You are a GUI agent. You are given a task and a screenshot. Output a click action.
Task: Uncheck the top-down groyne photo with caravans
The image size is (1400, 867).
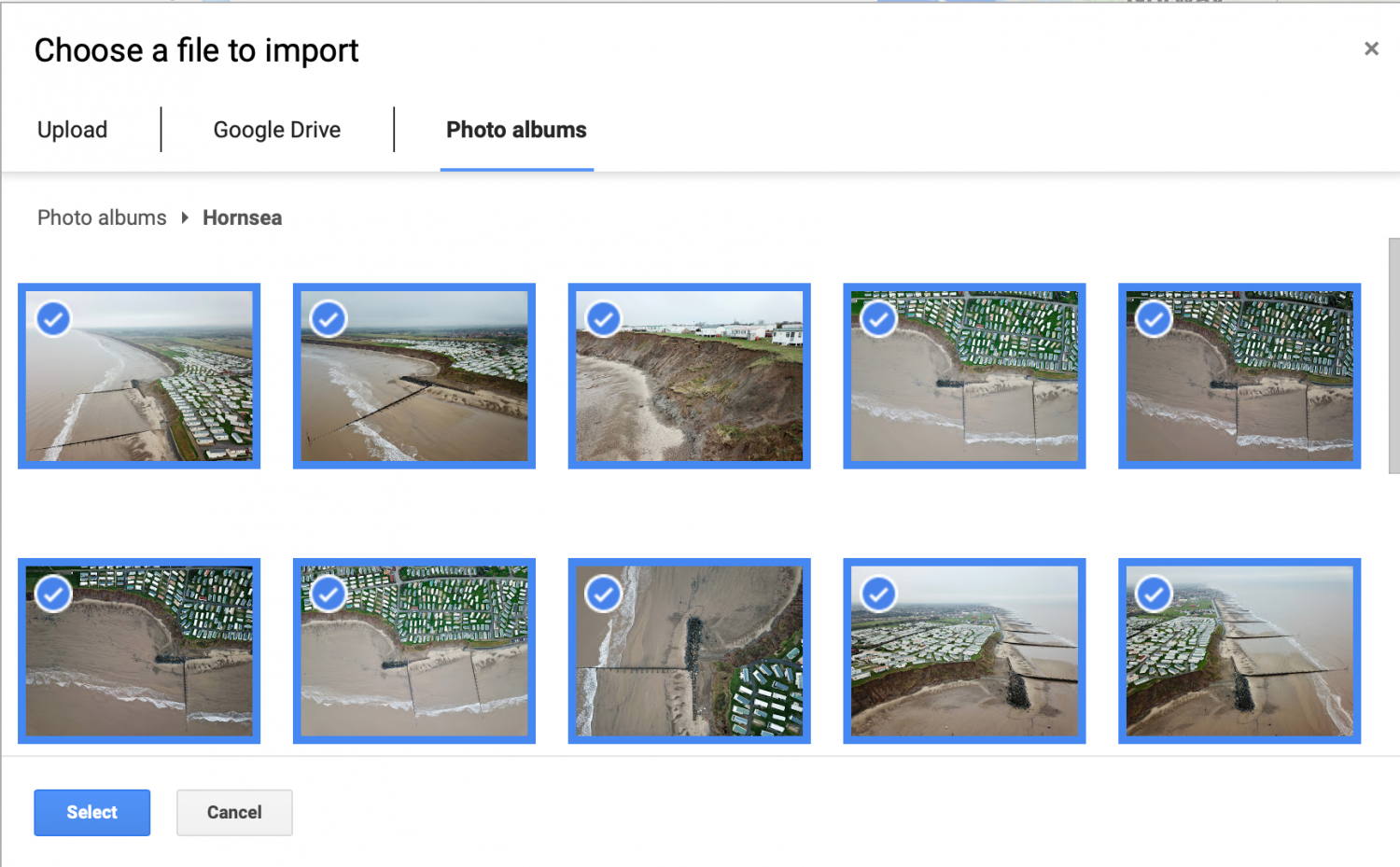[603, 594]
